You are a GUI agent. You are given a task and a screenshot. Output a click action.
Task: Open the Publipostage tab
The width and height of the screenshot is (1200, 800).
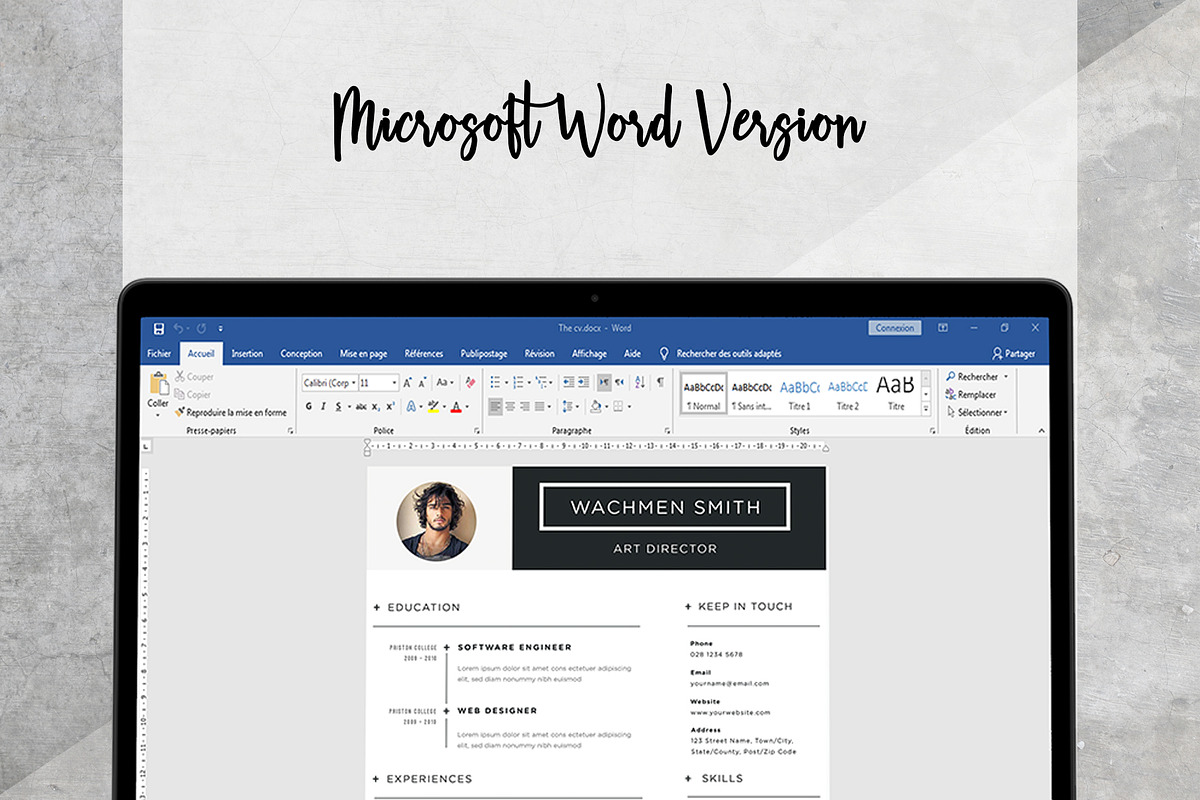click(484, 353)
